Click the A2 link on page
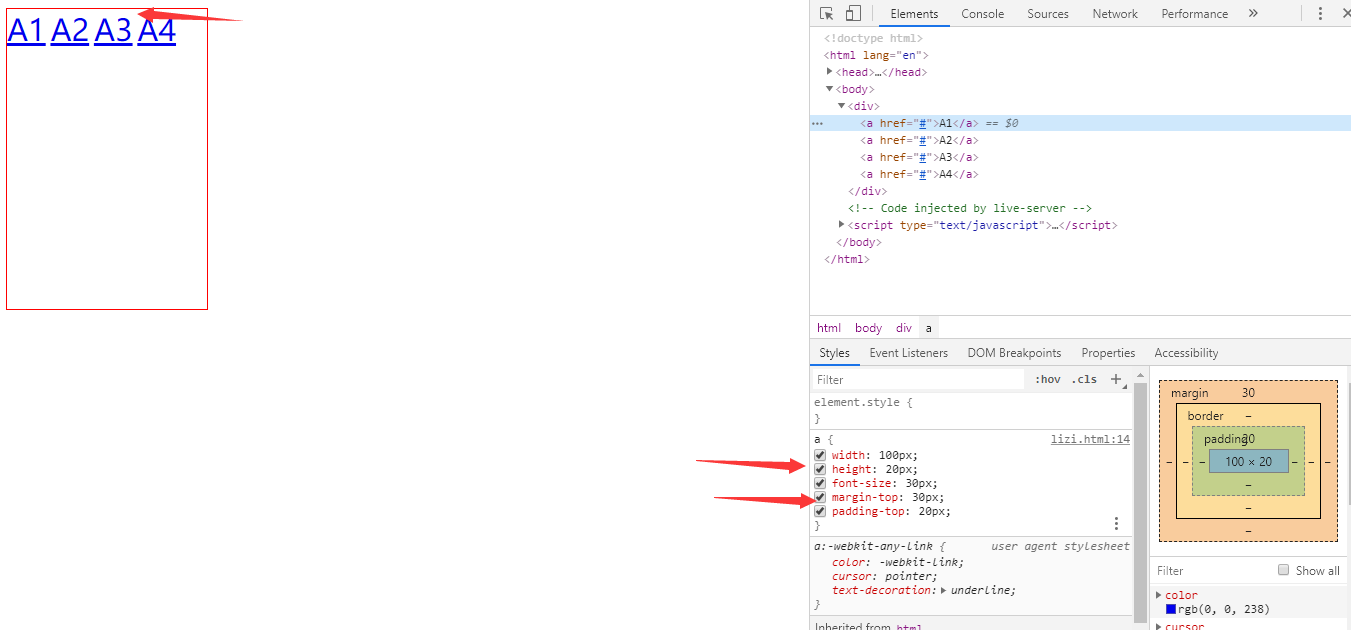 point(69,31)
